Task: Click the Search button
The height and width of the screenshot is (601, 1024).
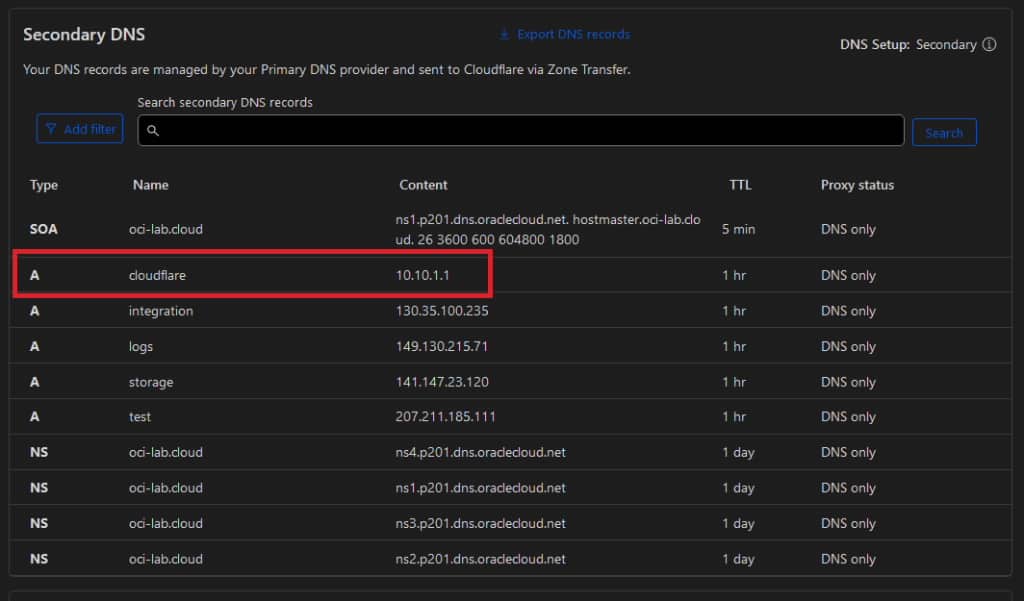Action: (944, 131)
